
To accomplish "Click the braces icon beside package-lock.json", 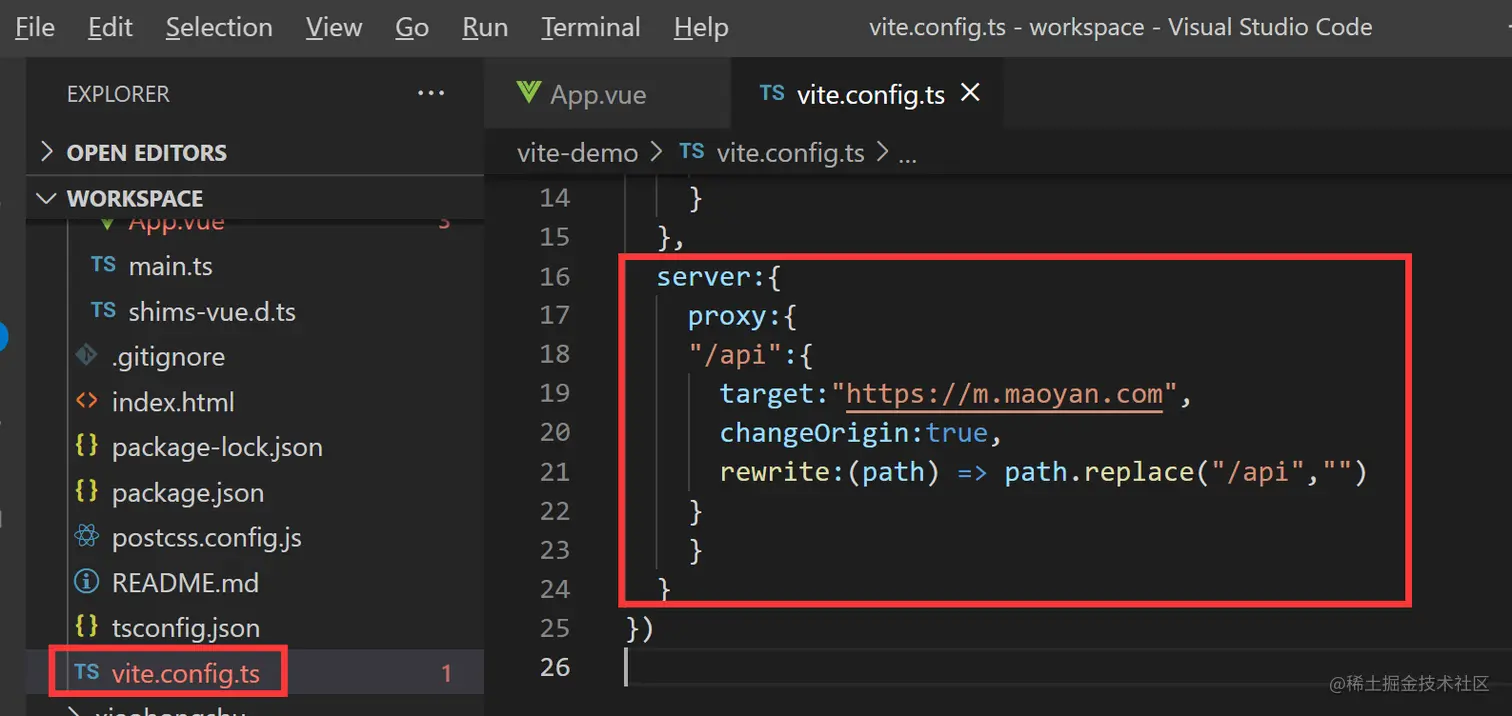I will tap(87, 446).
